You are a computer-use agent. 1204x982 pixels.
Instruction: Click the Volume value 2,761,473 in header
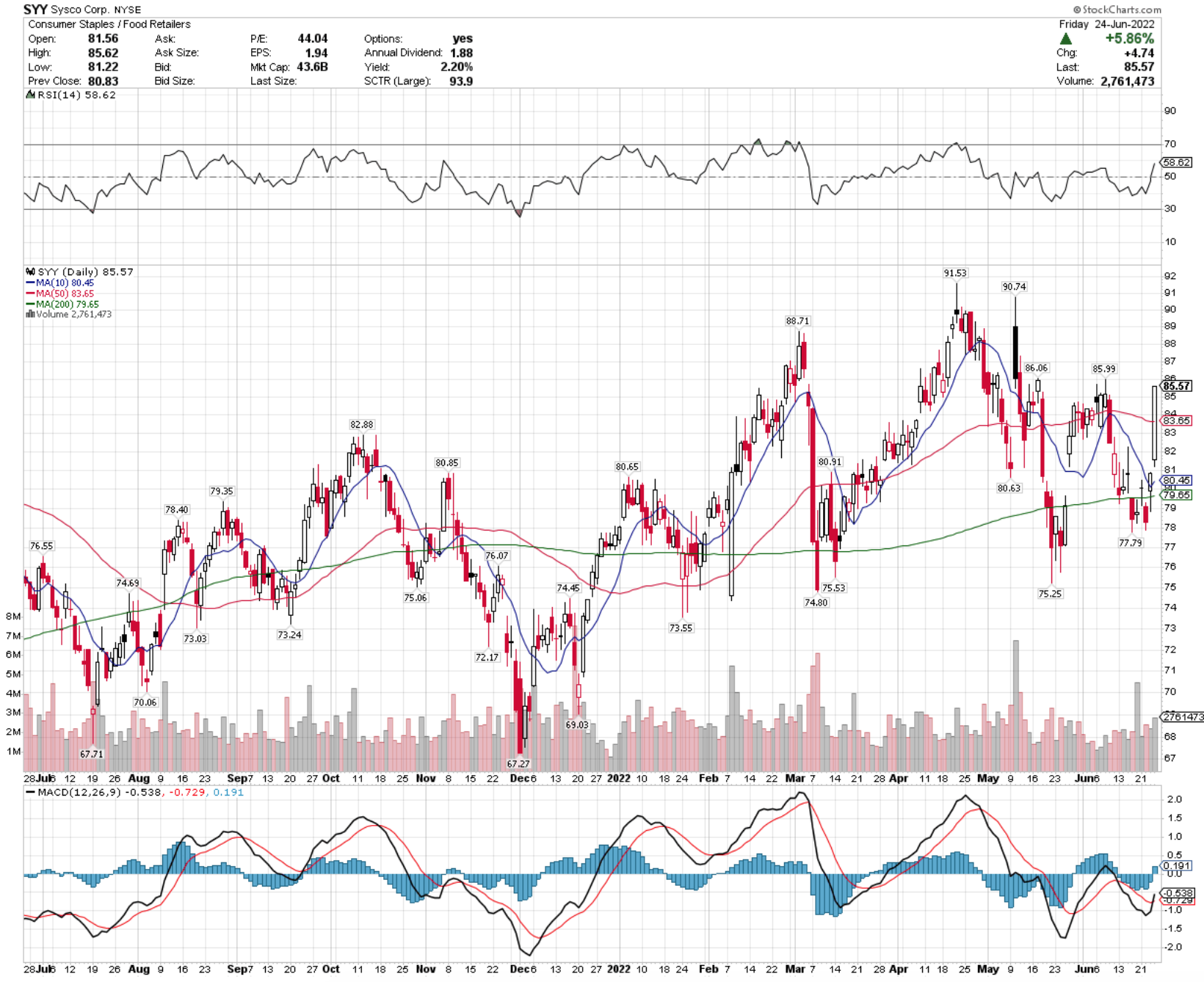coord(1128,81)
